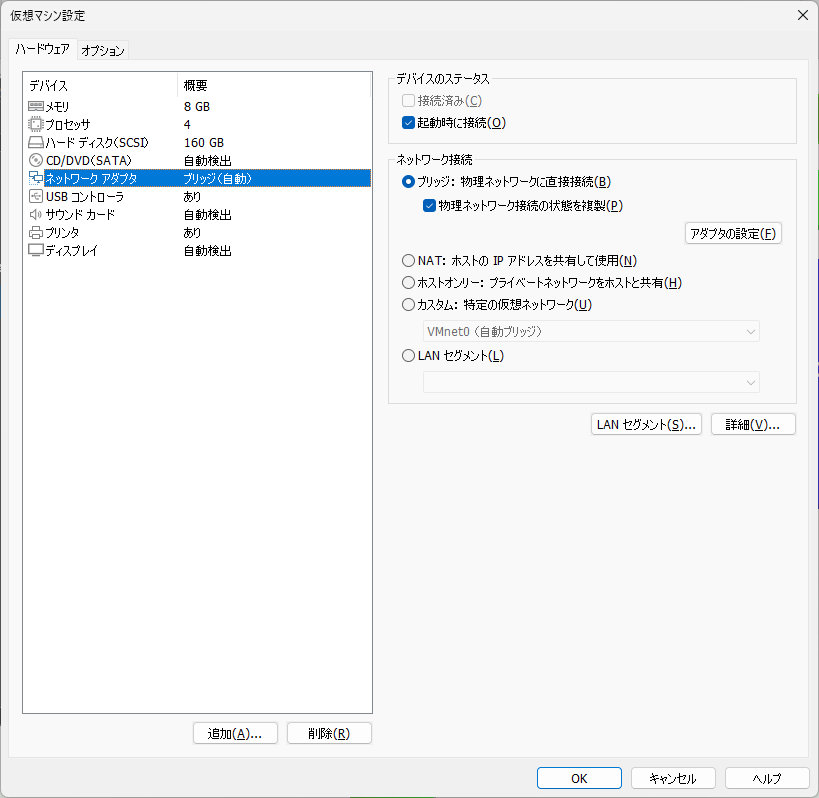Toggle the 接続済み(C) checkbox
The width and height of the screenshot is (819, 798).
point(408,100)
